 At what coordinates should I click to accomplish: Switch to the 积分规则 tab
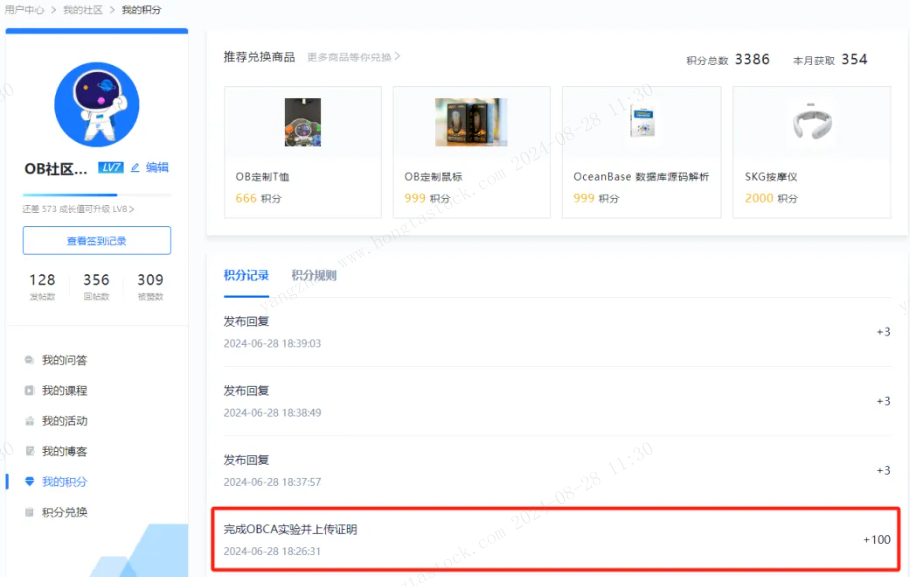[314, 275]
